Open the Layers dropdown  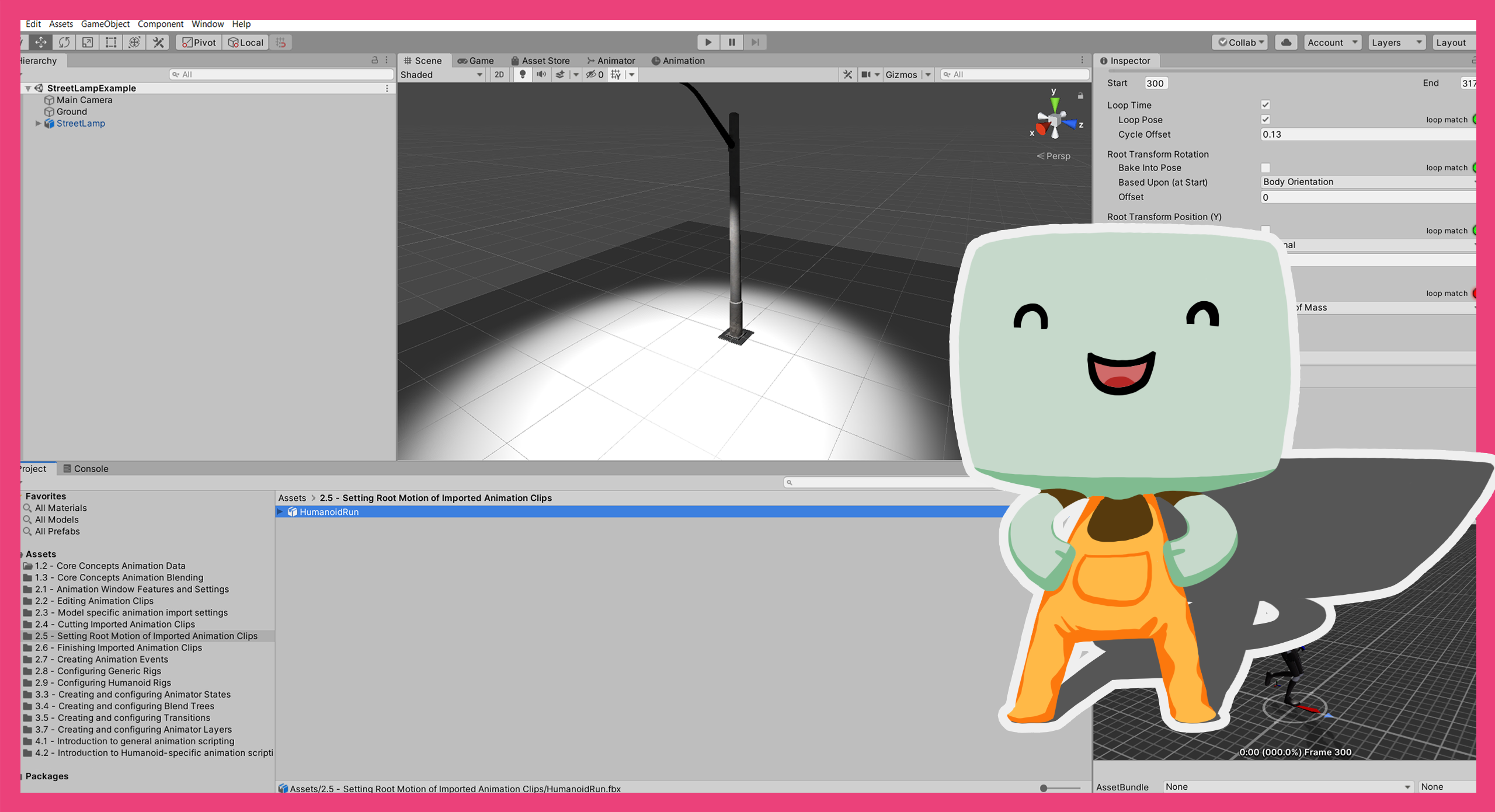coord(1396,42)
